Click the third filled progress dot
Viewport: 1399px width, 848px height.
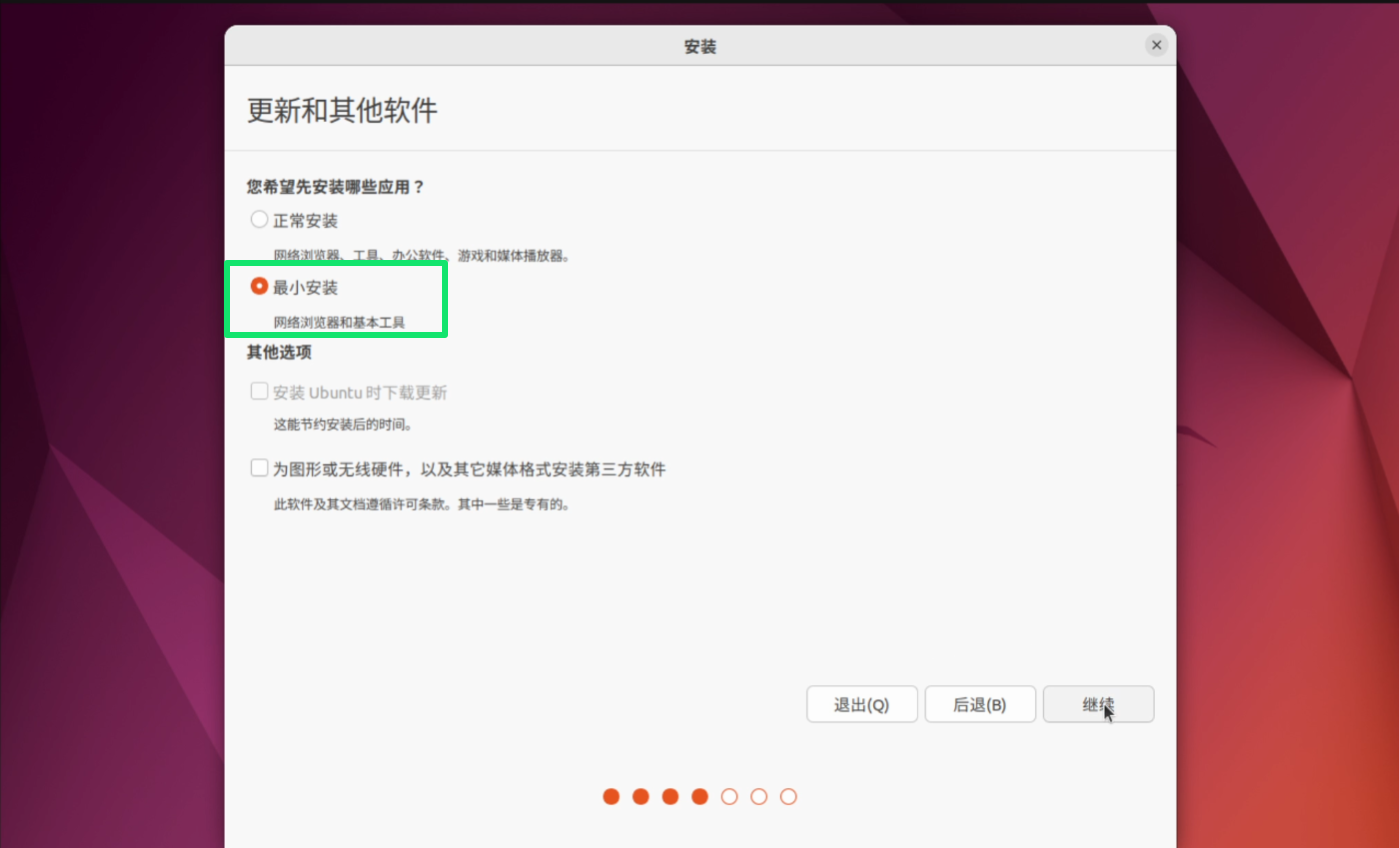click(670, 796)
